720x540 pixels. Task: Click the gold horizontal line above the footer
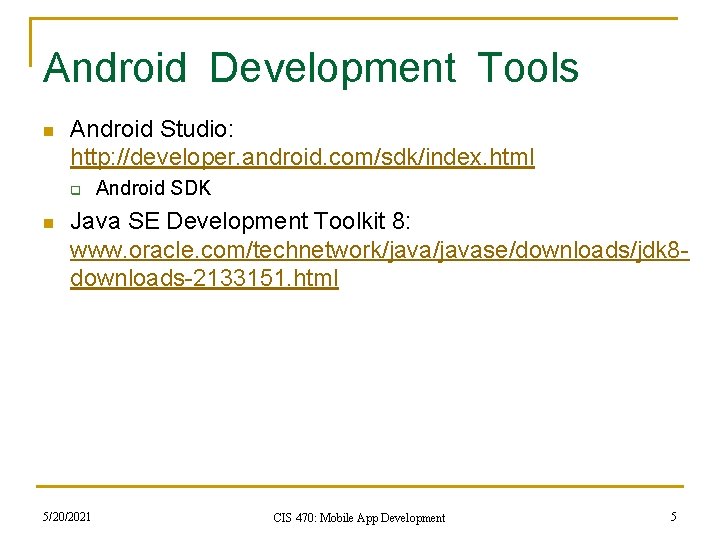tap(360, 486)
